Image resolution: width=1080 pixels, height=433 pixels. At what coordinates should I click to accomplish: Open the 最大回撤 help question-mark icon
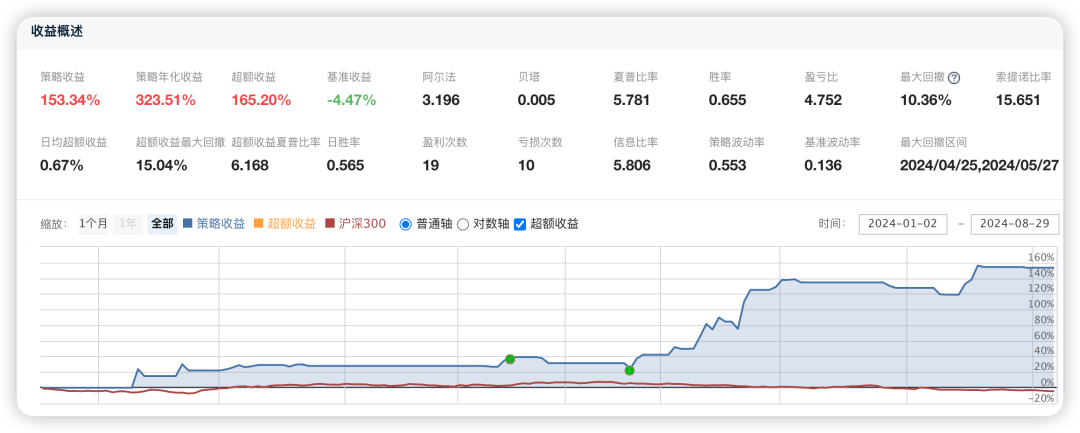[954, 78]
